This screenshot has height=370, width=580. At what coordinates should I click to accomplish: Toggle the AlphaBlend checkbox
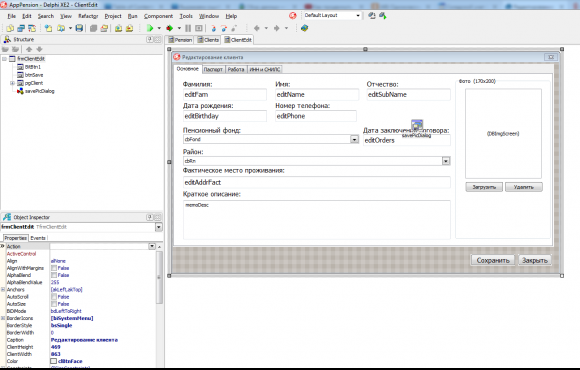[x=54, y=275]
